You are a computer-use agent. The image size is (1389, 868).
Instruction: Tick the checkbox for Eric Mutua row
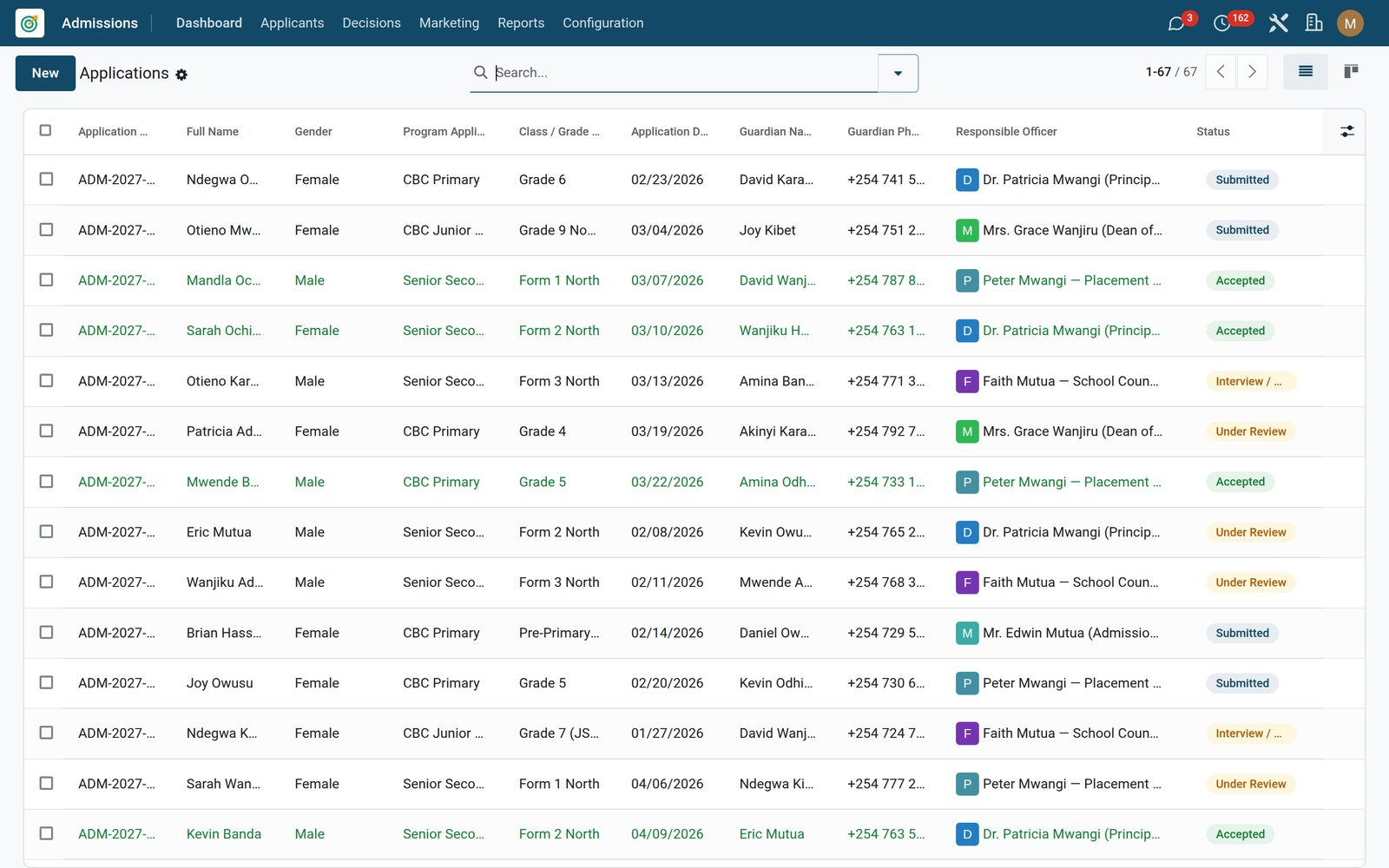coord(46,531)
